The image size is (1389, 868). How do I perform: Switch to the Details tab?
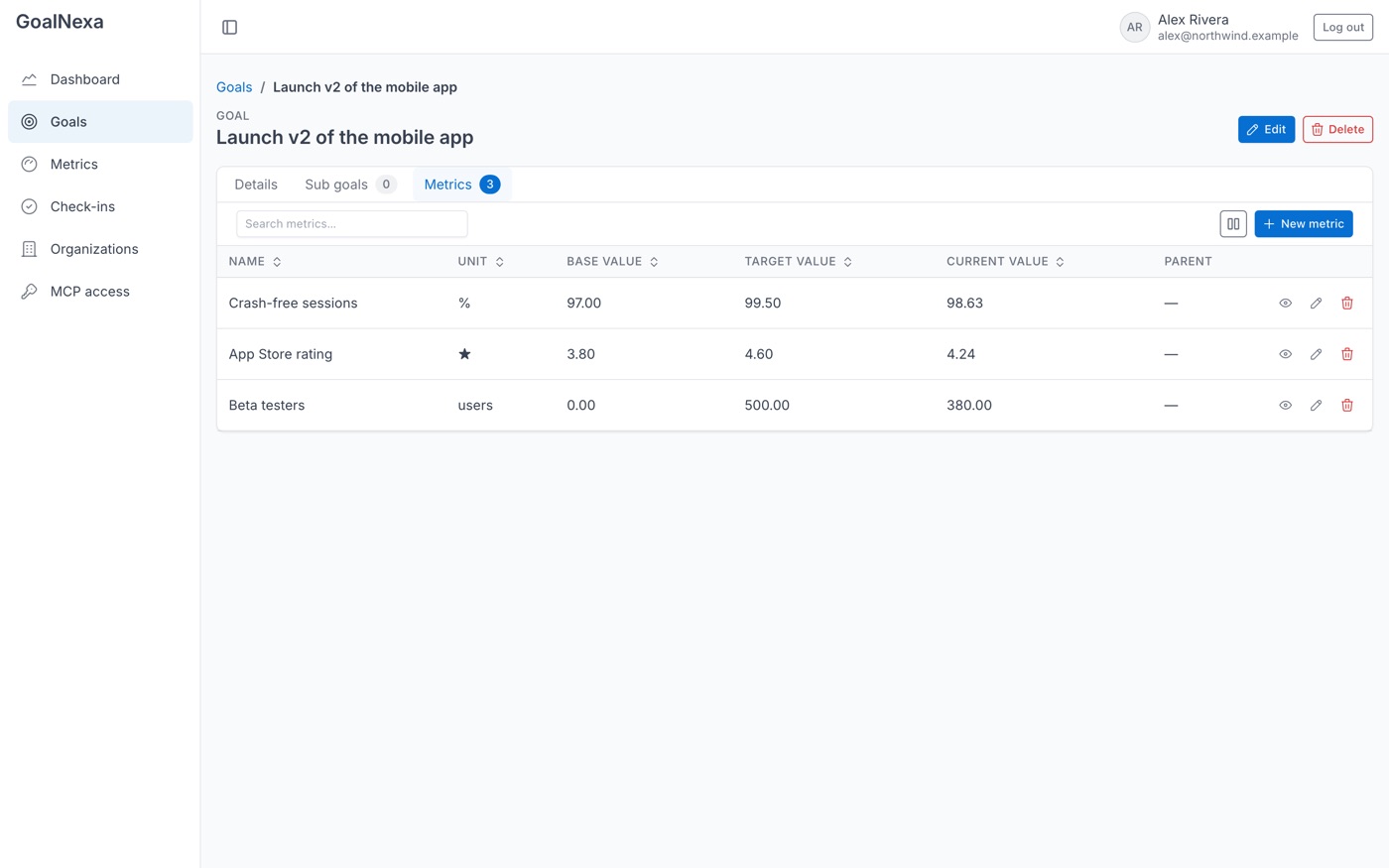click(256, 185)
